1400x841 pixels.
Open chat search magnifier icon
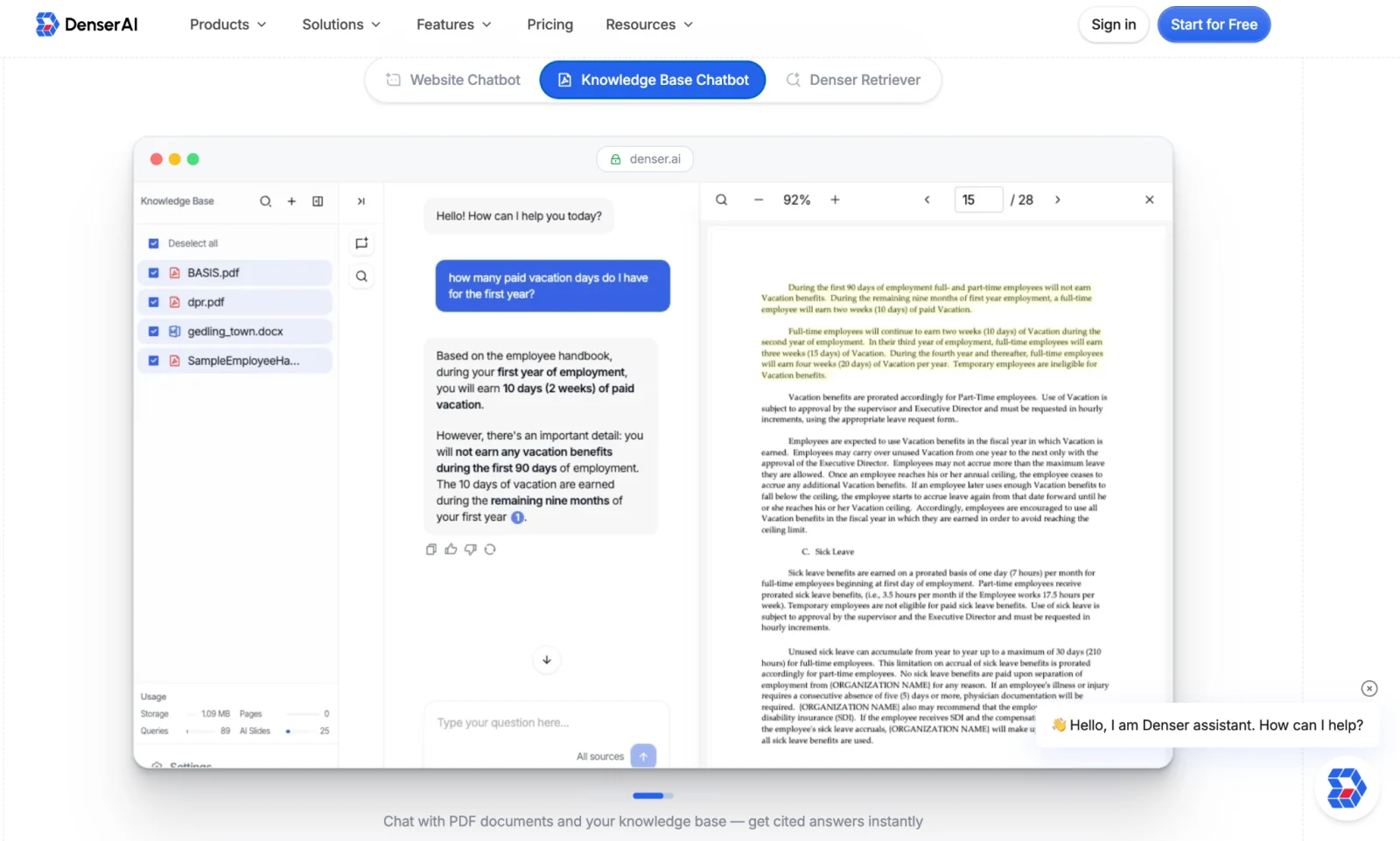click(361, 277)
